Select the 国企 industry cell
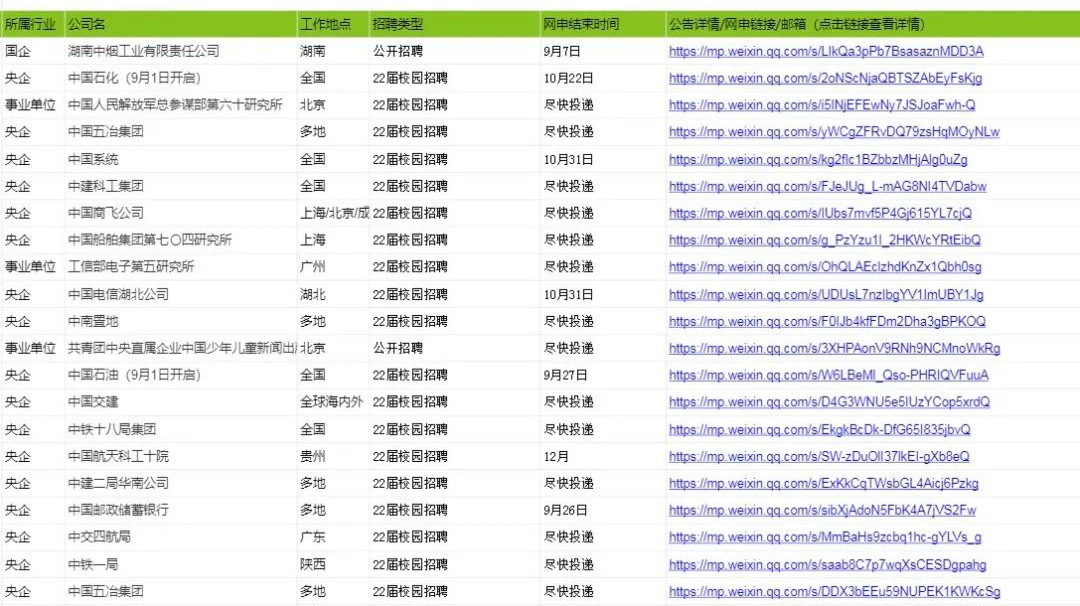Viewport: 1080px width, 606px height. point(32,51)
